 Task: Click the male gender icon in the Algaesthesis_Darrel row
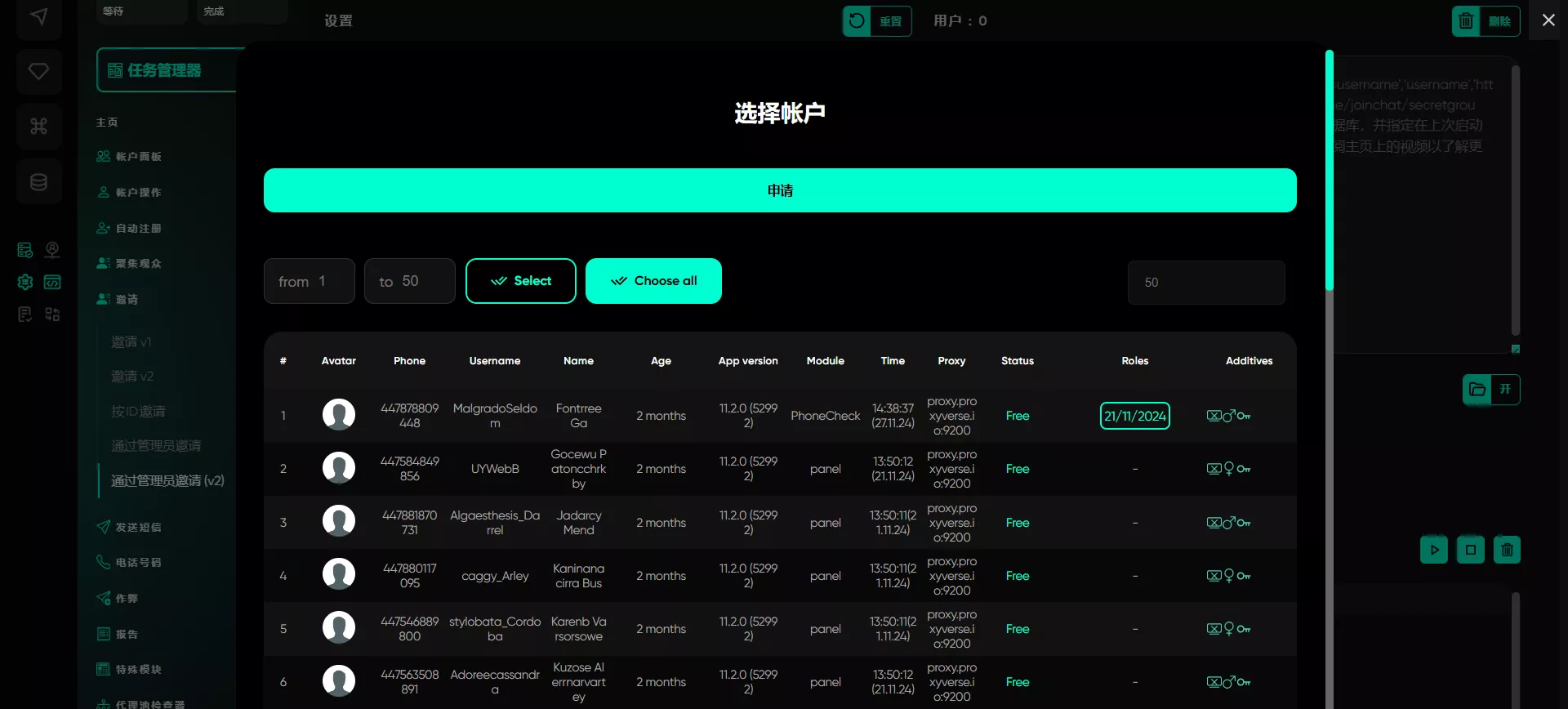(1229, 523)
